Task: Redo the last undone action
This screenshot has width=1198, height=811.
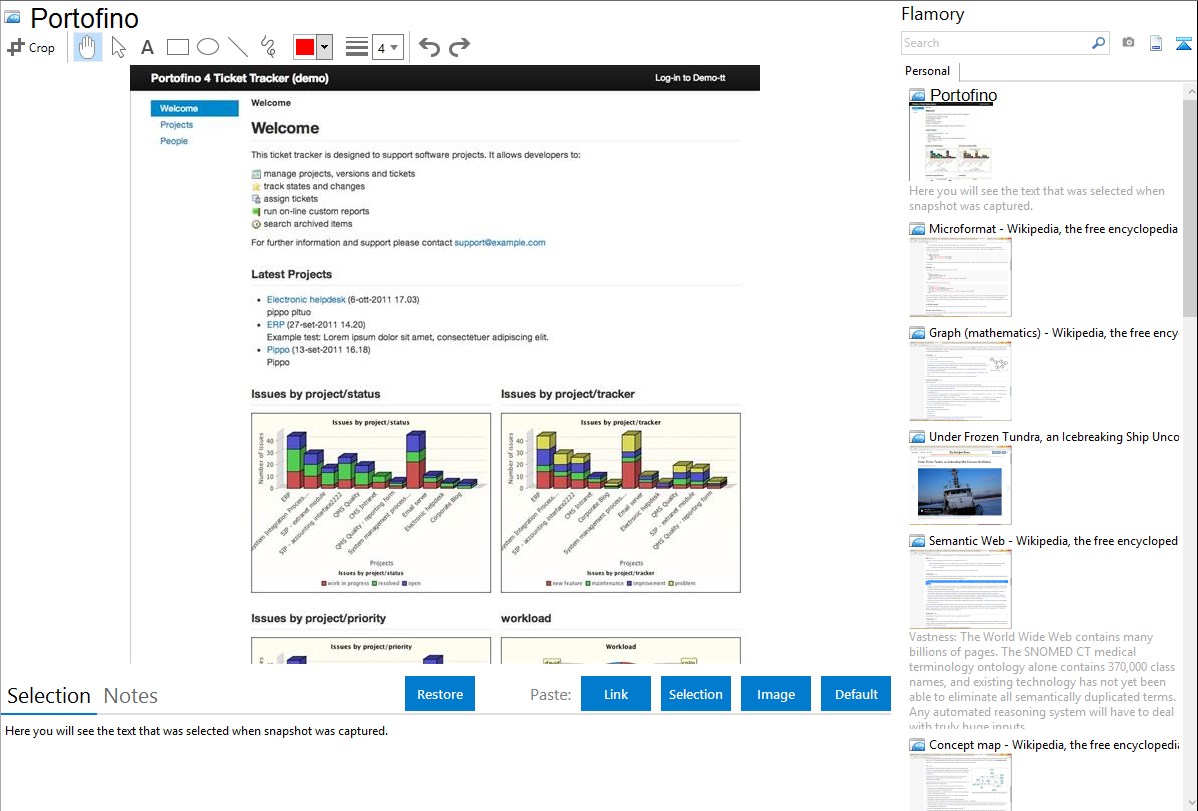Action: 459,47
